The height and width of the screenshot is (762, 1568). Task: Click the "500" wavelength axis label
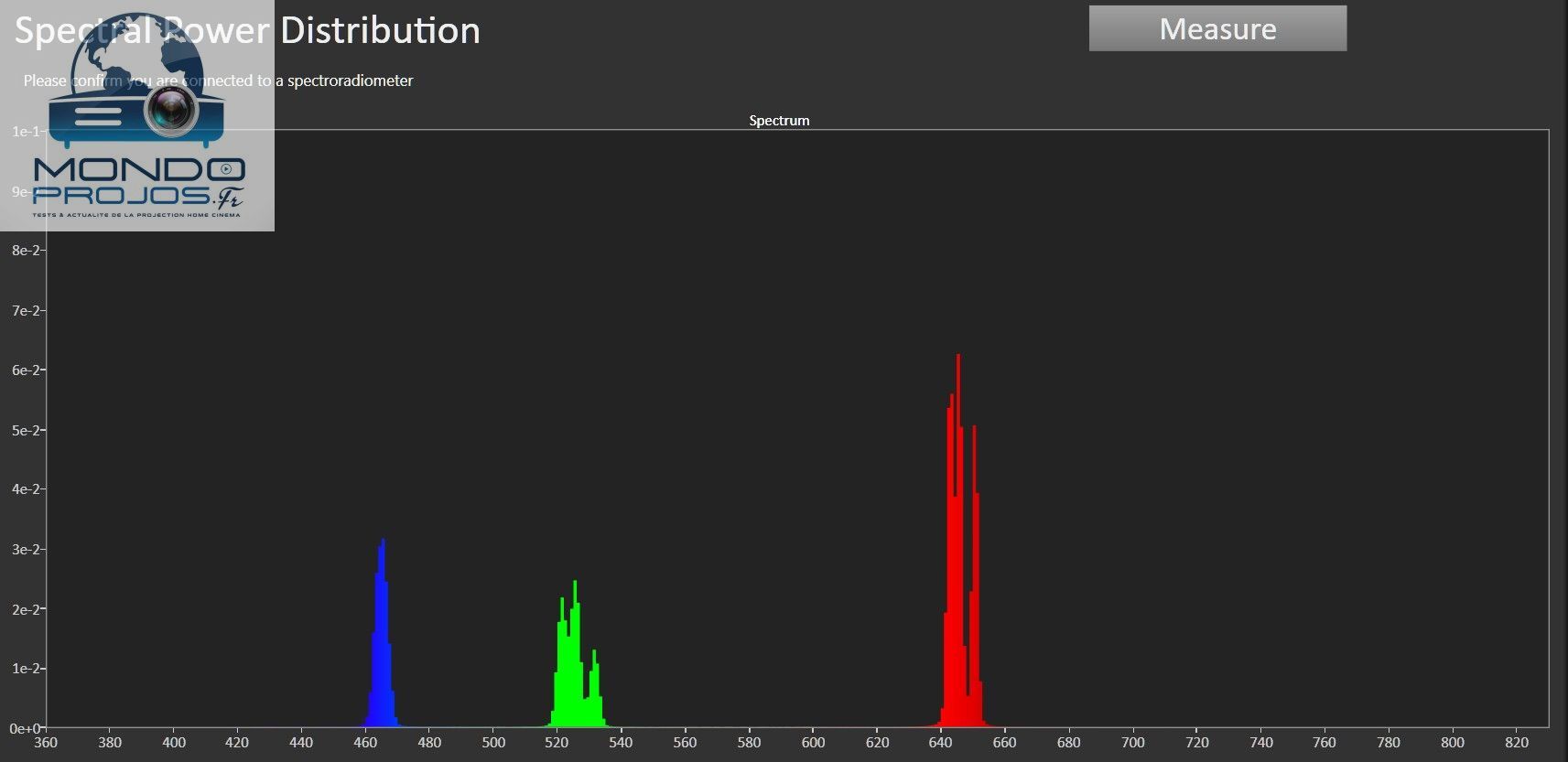[493, 743]
